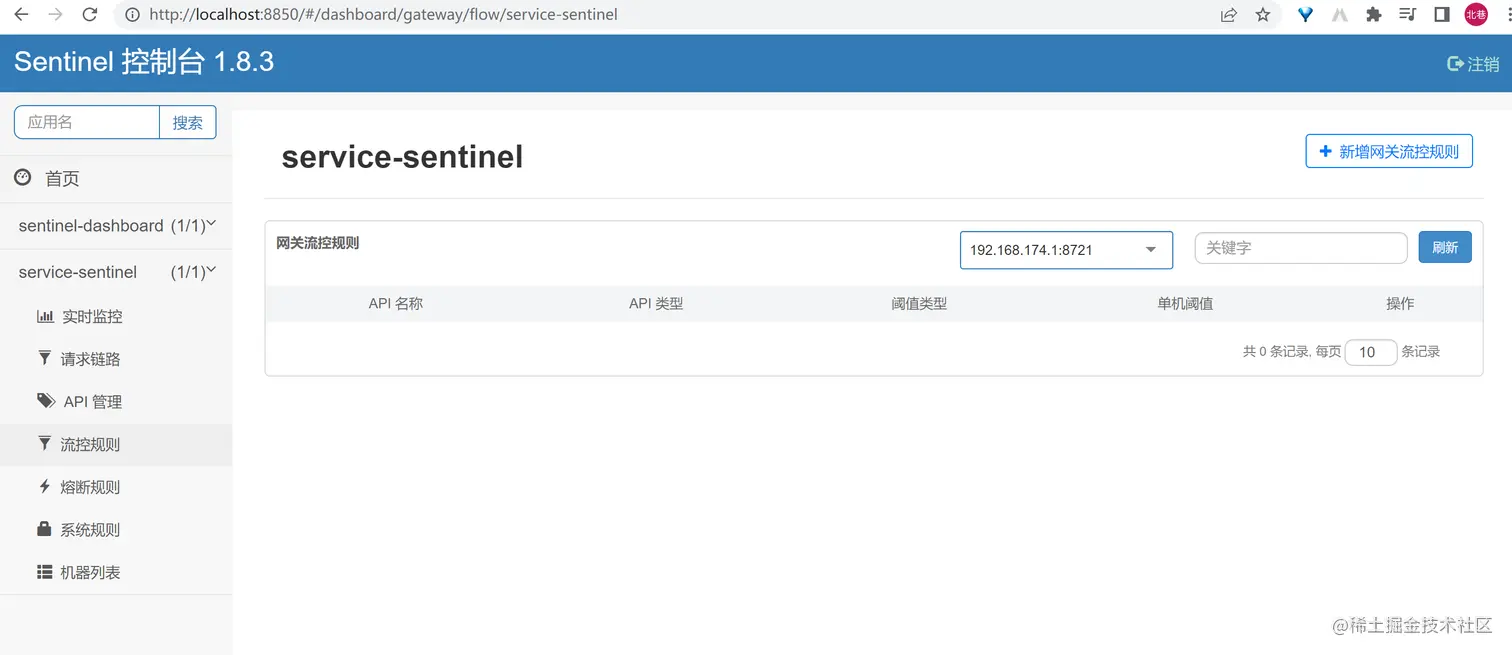The height and width of the screenshot is (655, 1512).
Task: Open the media control playlist icon
Action: (1408, 15)
